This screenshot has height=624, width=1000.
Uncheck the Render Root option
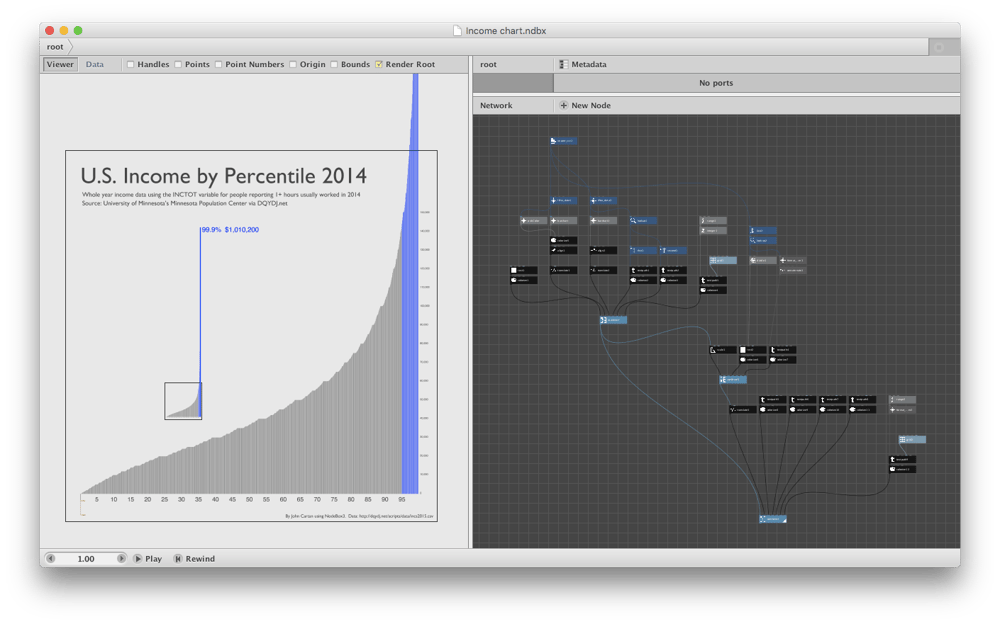point(379,64)
